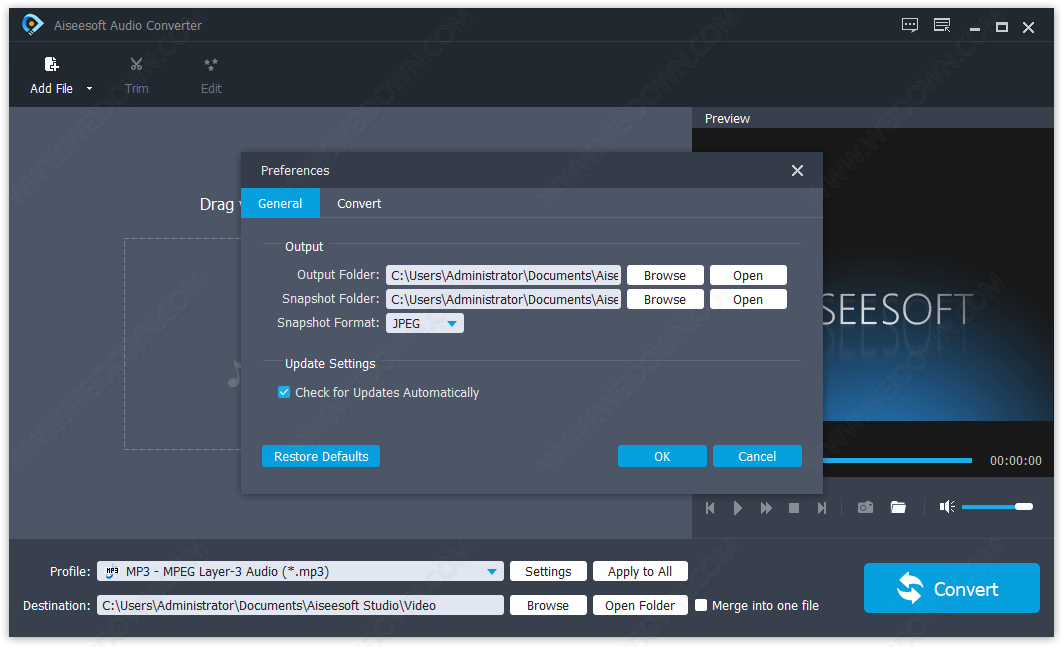Fast forward the preview

(766, 508)
